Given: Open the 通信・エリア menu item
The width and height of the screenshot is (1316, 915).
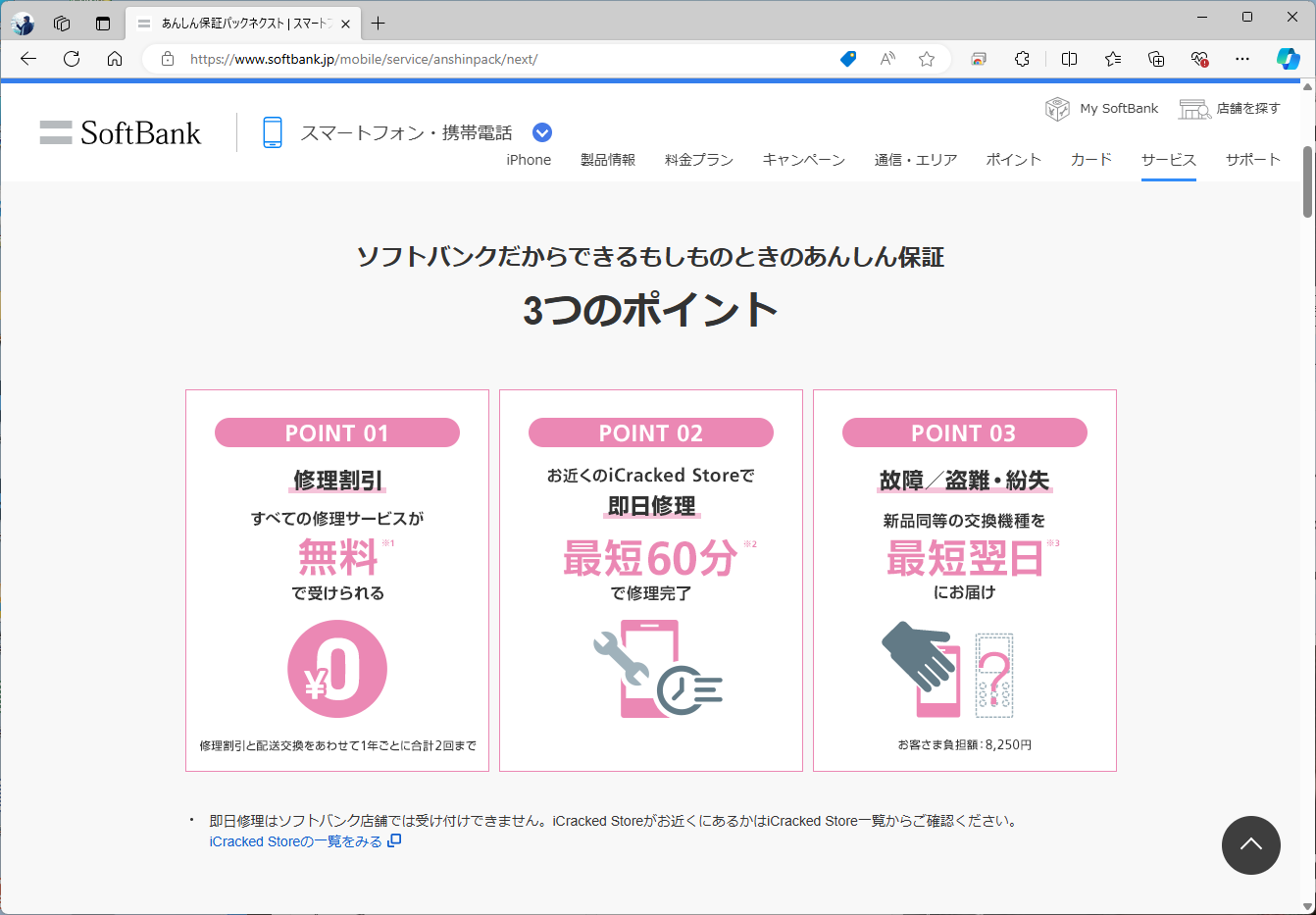Looking at the screenshot, I should coord(916,160).
